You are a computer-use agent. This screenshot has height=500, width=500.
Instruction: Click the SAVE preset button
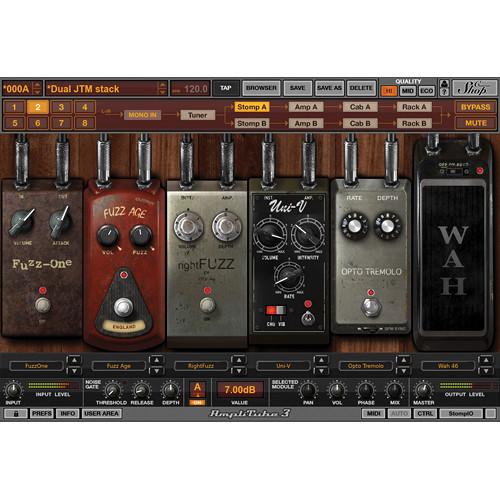[297, 88]
